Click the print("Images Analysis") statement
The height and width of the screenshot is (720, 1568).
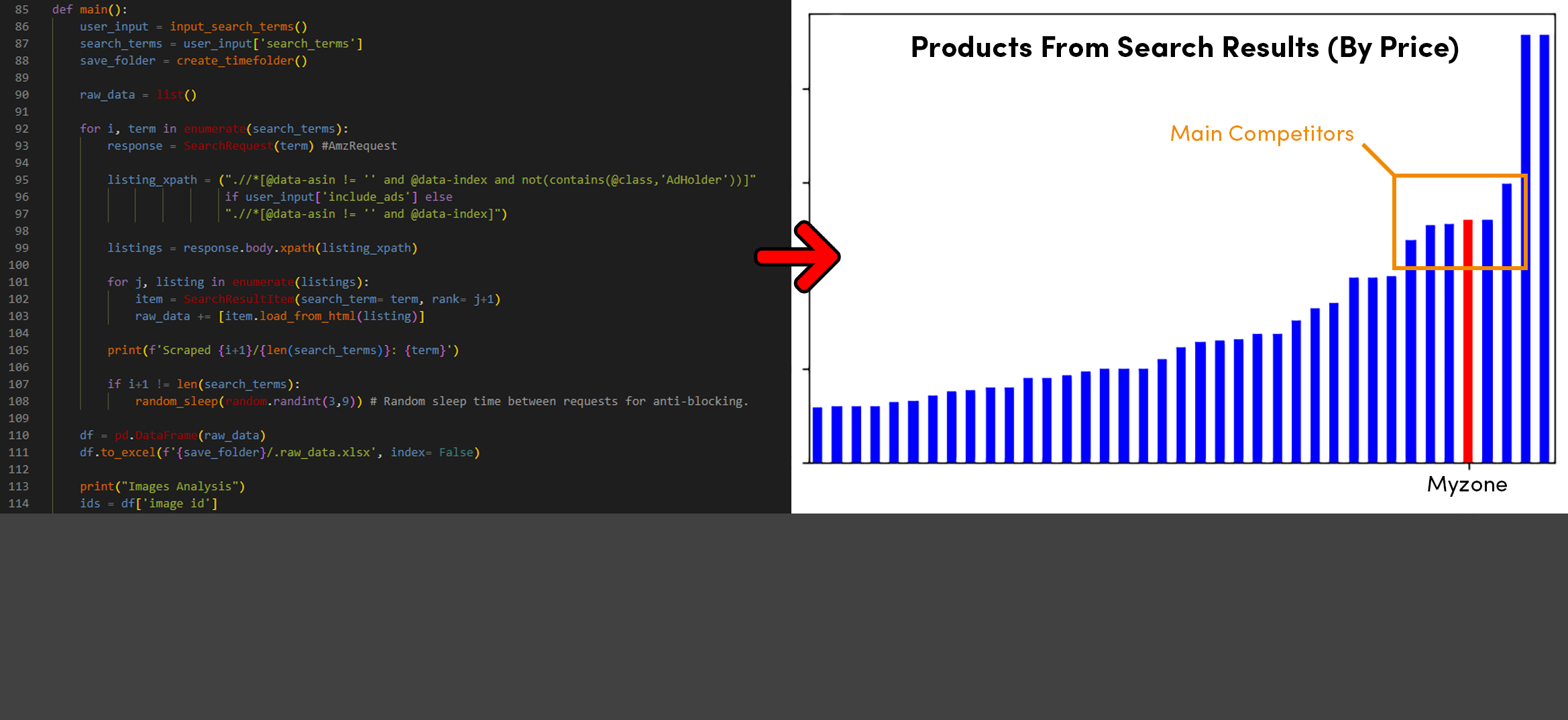click(162, 486)
